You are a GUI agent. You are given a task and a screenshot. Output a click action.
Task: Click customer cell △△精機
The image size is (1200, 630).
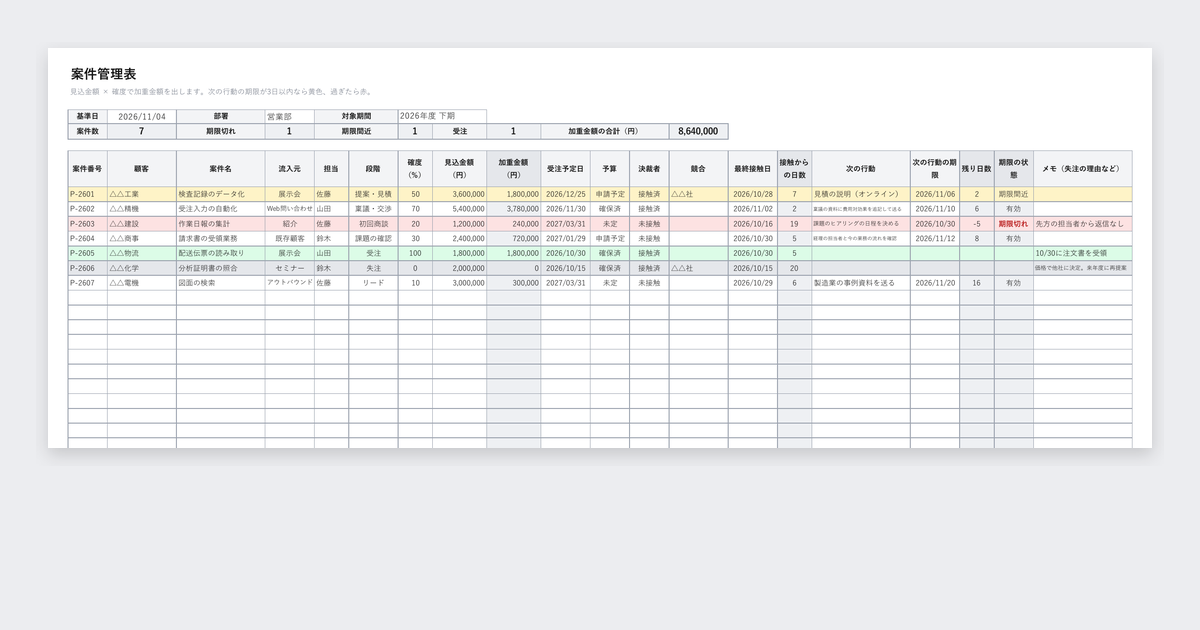point(142,209)
